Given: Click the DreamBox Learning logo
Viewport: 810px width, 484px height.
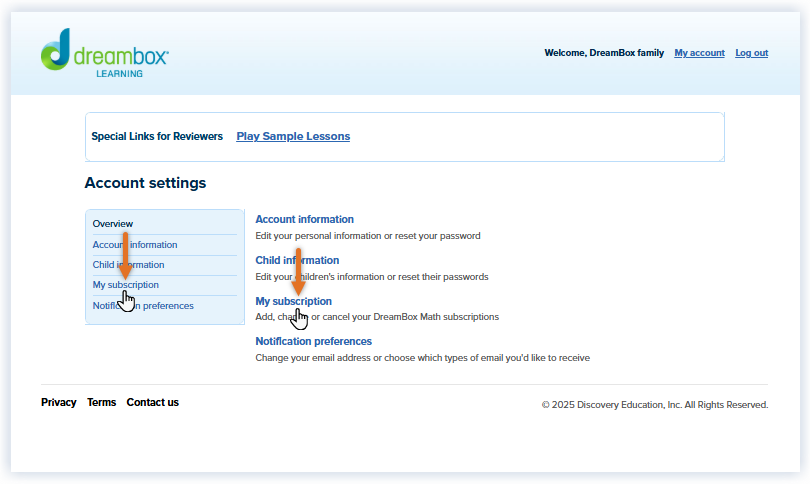Looking at the screenshot, I should 105,53.
